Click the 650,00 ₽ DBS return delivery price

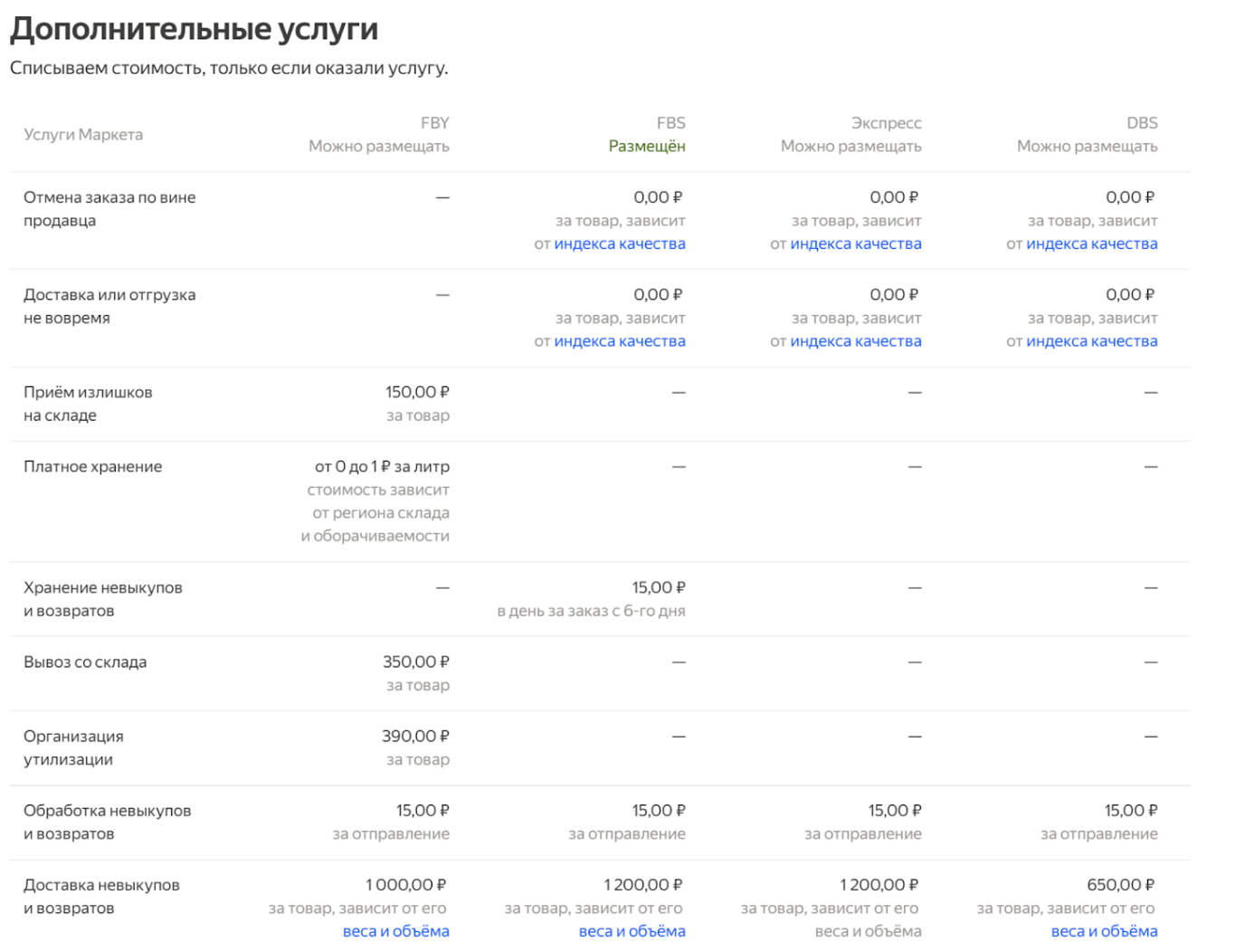pos(1121,885)
